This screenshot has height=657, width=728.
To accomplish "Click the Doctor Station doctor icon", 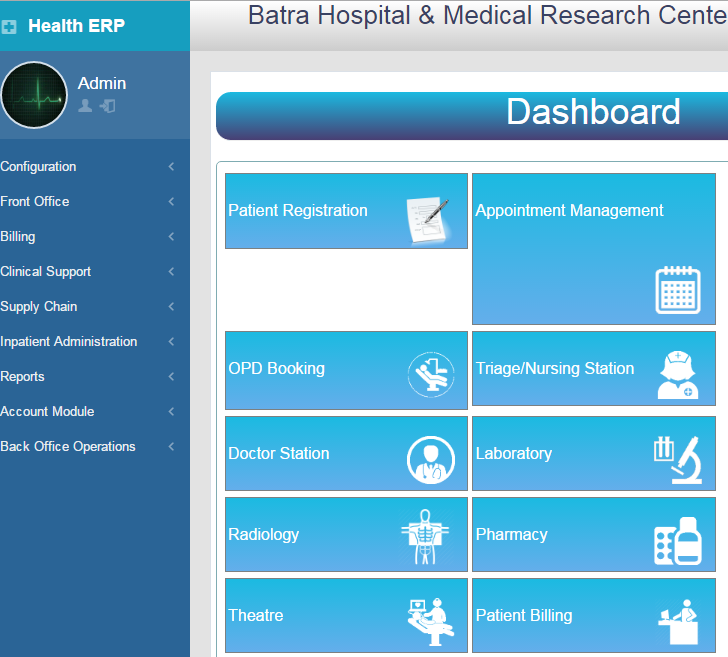I will pos(431,460).
